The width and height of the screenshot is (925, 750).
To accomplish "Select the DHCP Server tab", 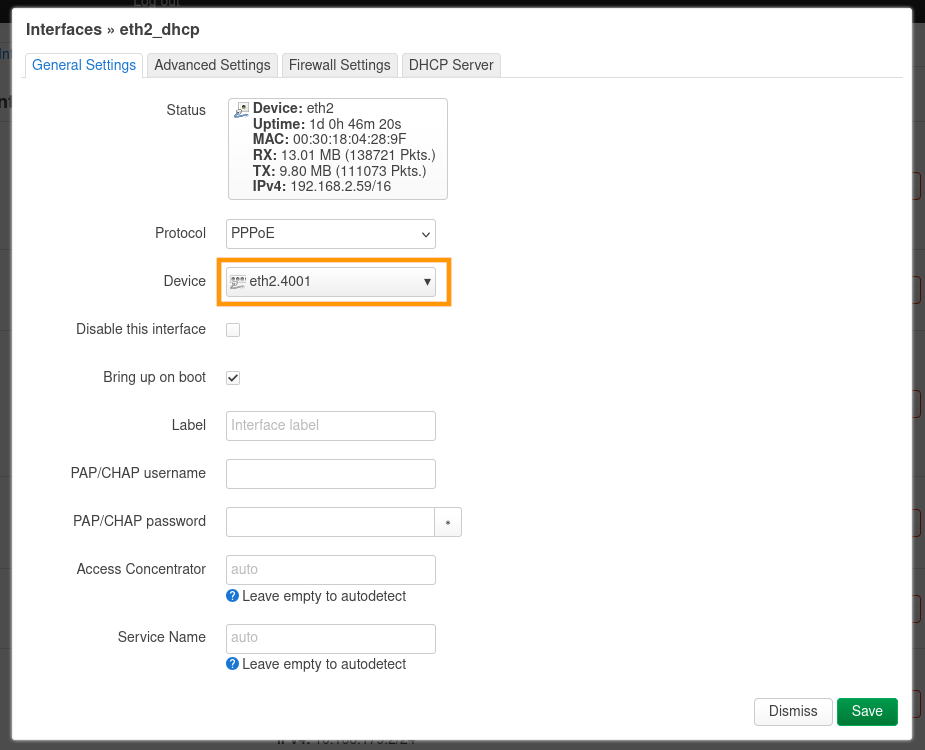I will coord(451,65).
